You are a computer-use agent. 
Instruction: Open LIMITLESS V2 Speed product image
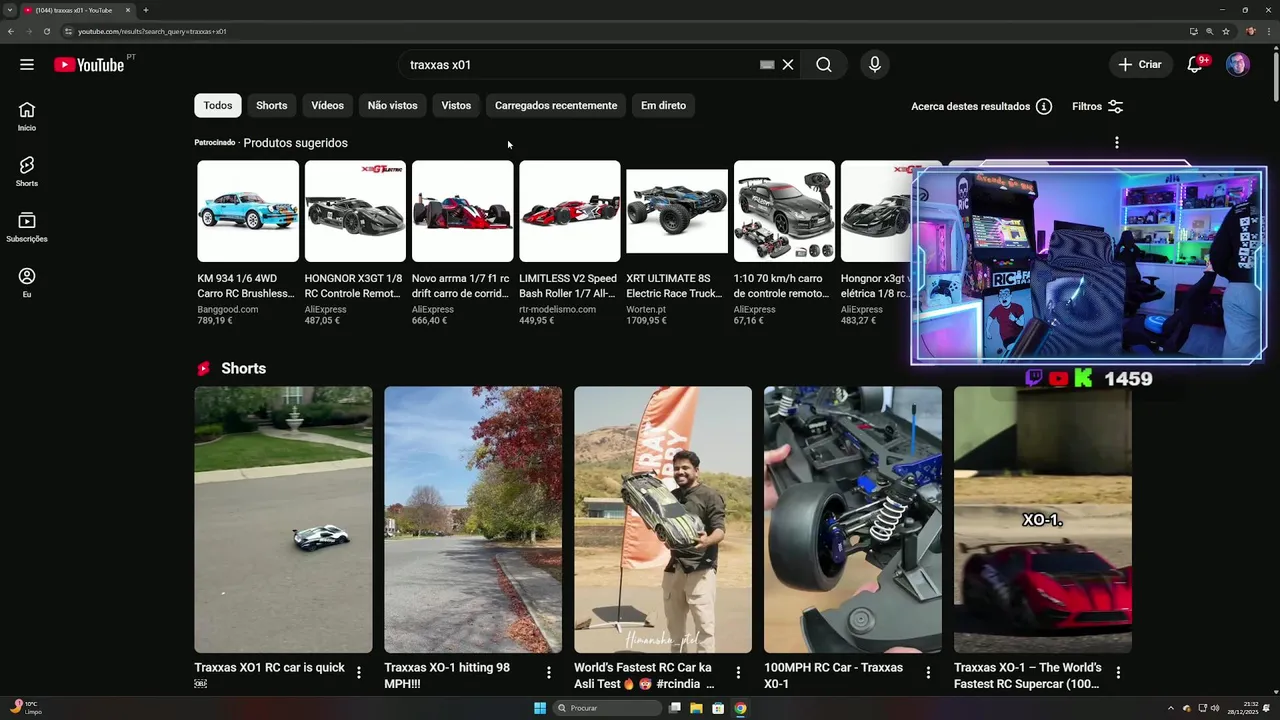click(570, 211)
